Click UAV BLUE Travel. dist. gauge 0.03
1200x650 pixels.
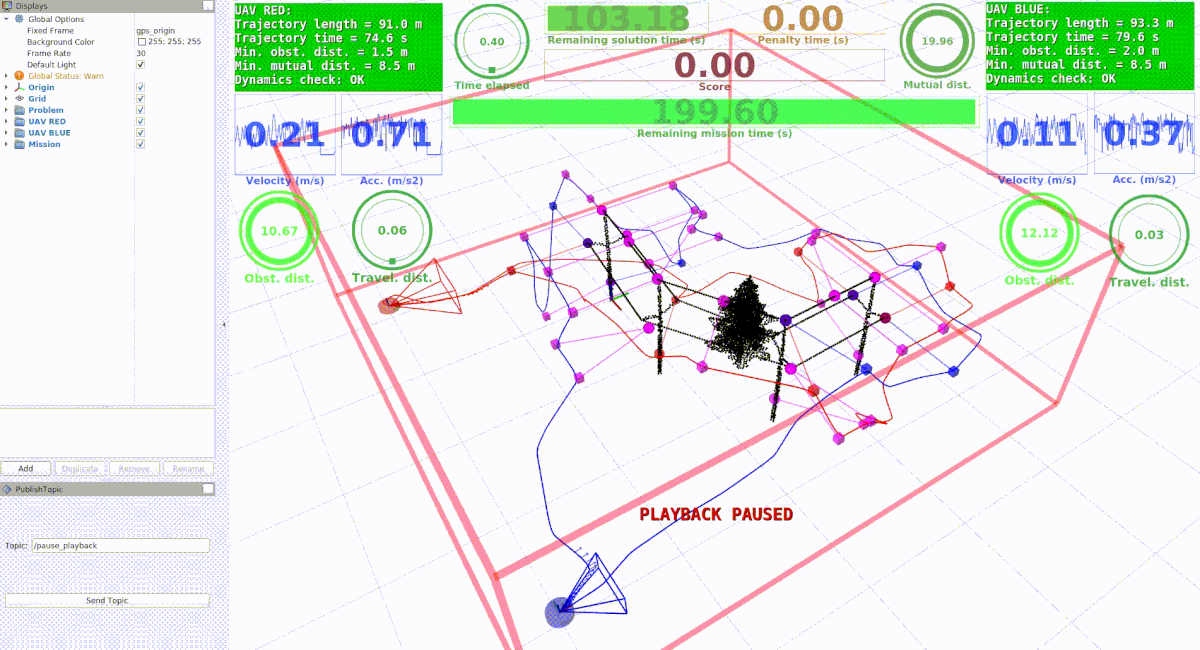(1150, 235)
